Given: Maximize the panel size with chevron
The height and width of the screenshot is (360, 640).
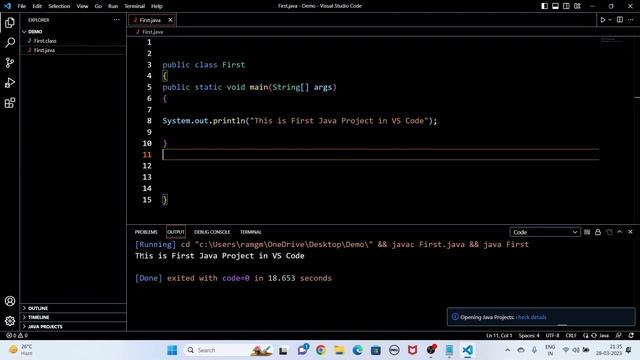Looking at the screenshot, I should (620, 232).
